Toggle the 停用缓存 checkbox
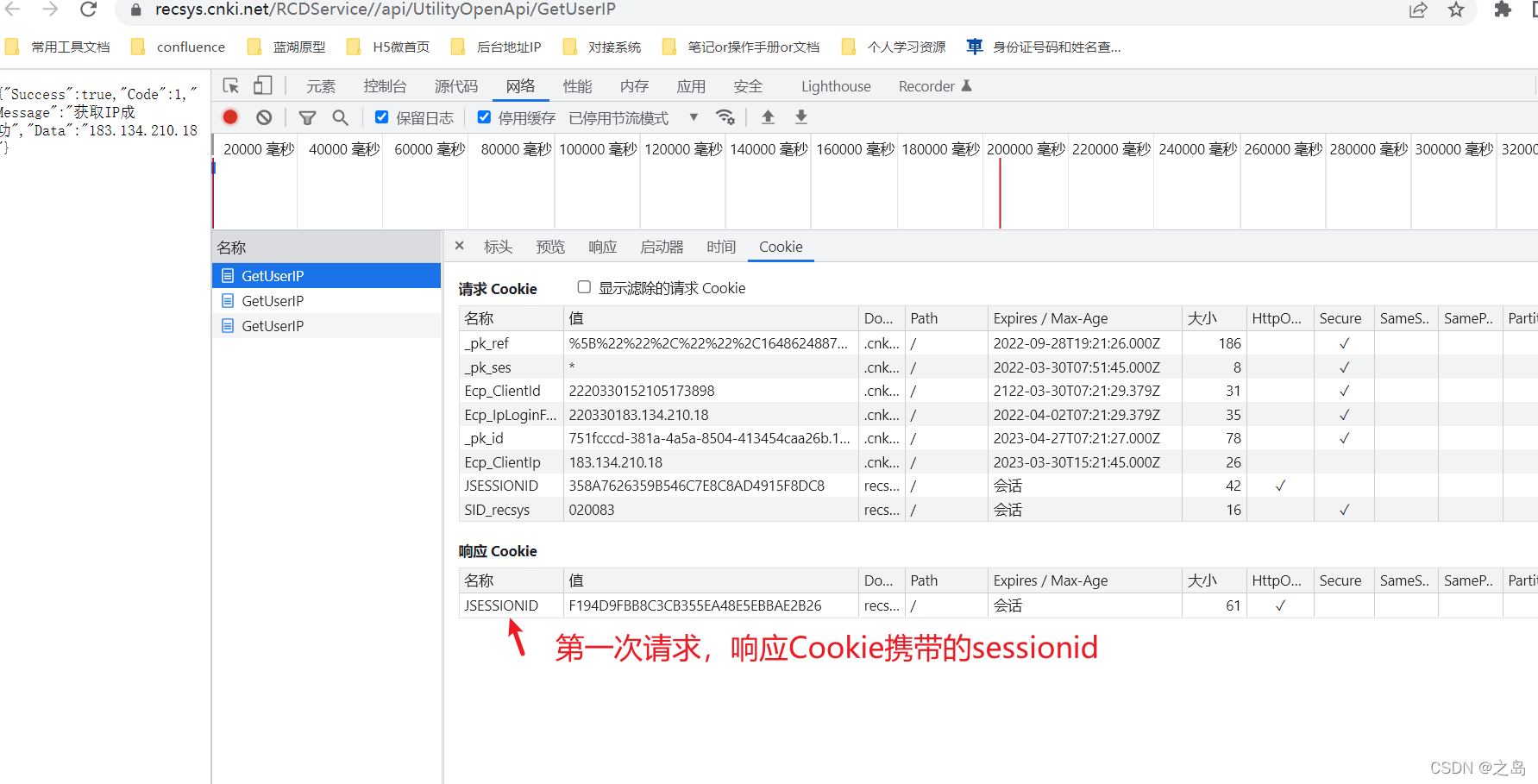Viewport: 1538px width, 784px height. [x=484, y=116]
